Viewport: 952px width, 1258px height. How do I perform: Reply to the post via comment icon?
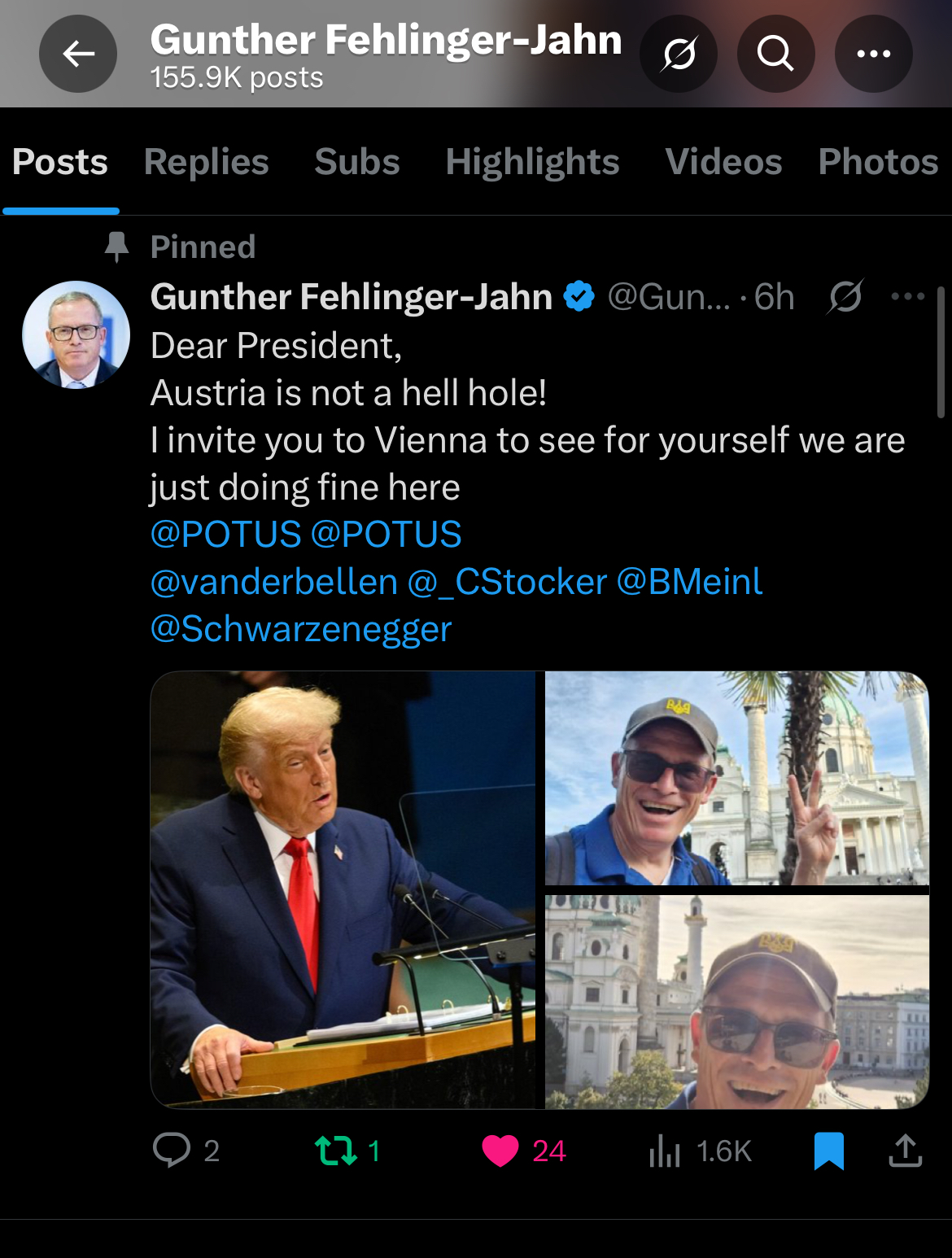(172, 1151)
